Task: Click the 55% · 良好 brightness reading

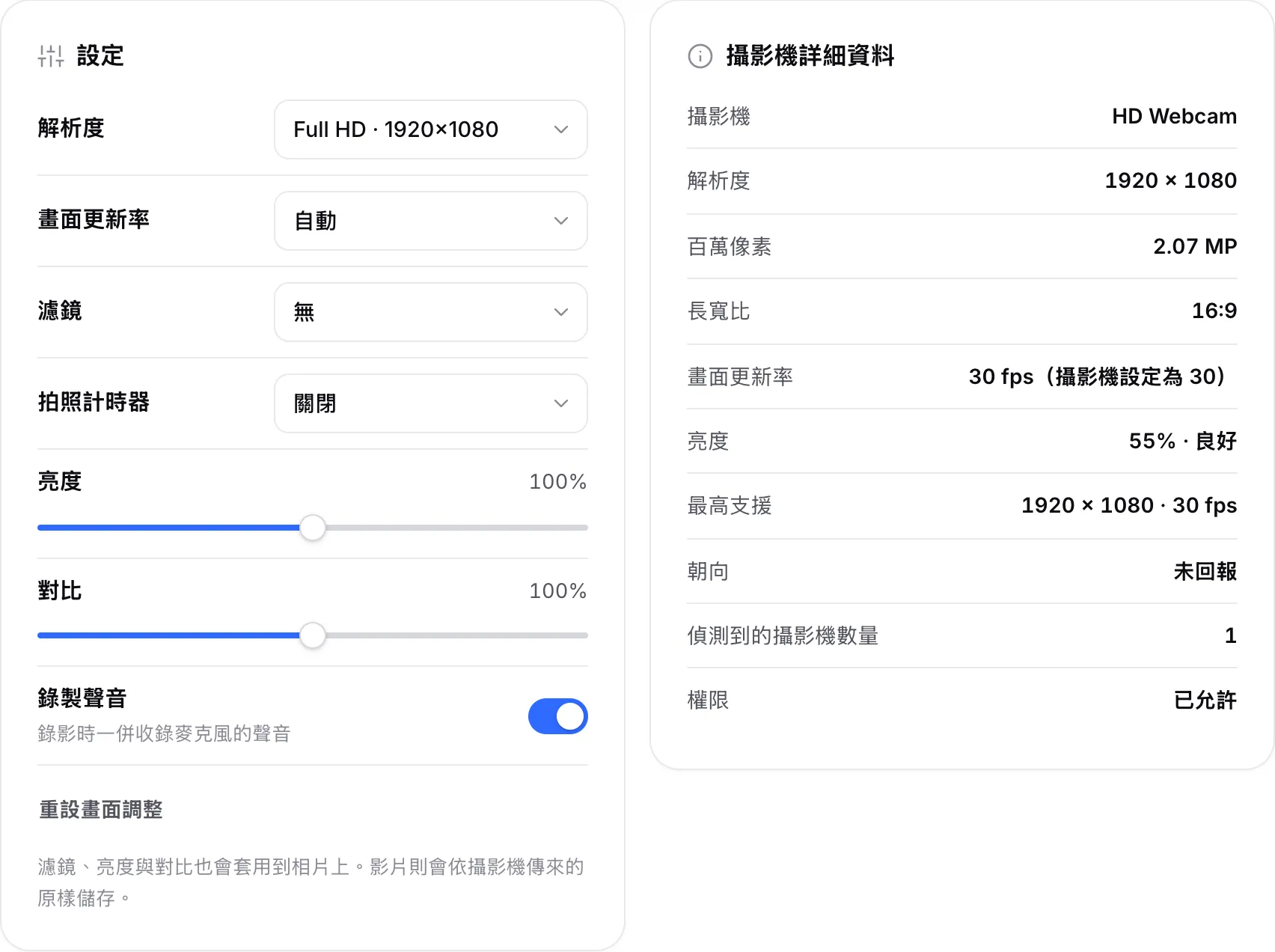Action: pos(1182,441)
